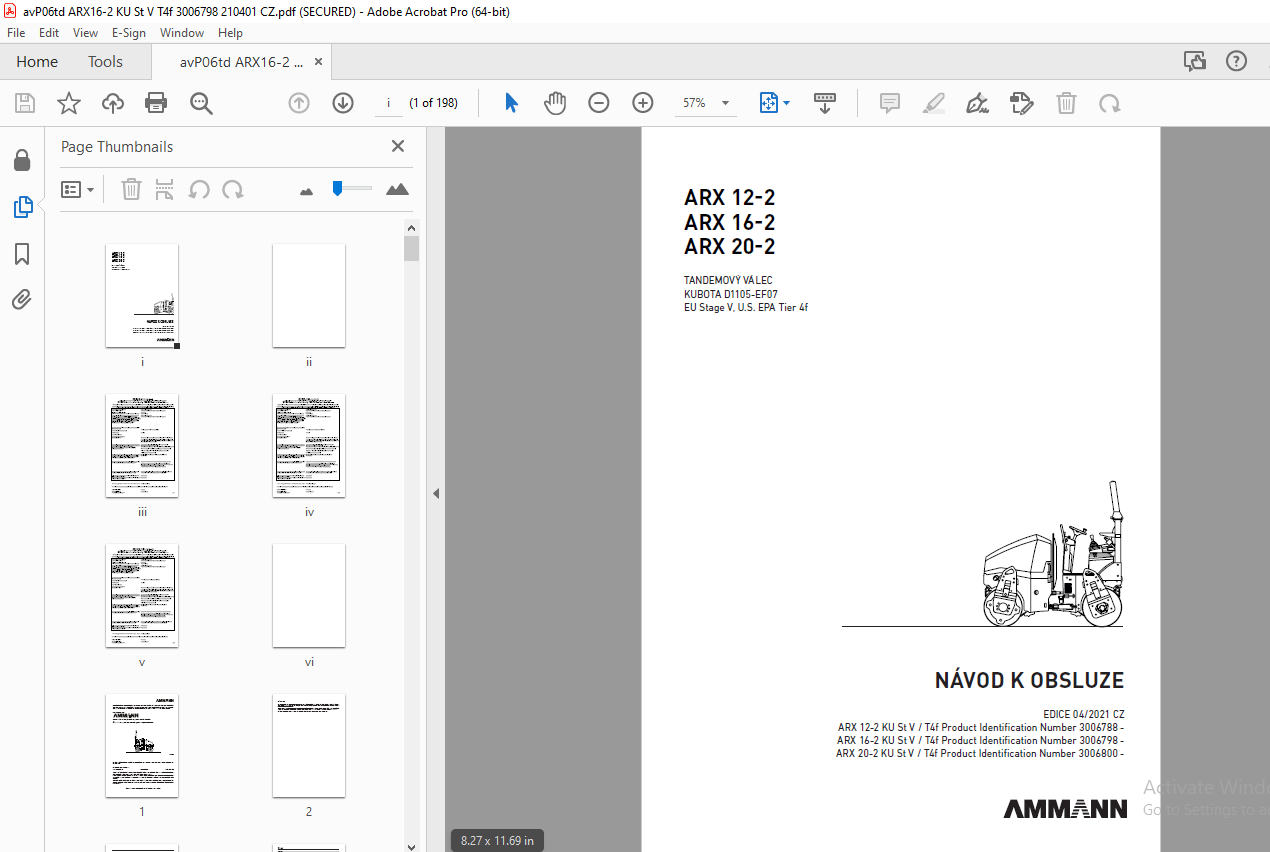Screen dimensions: 1270x852
Task: Enlarge thumbnail size large mountain icon
Action: coord(397,189)
